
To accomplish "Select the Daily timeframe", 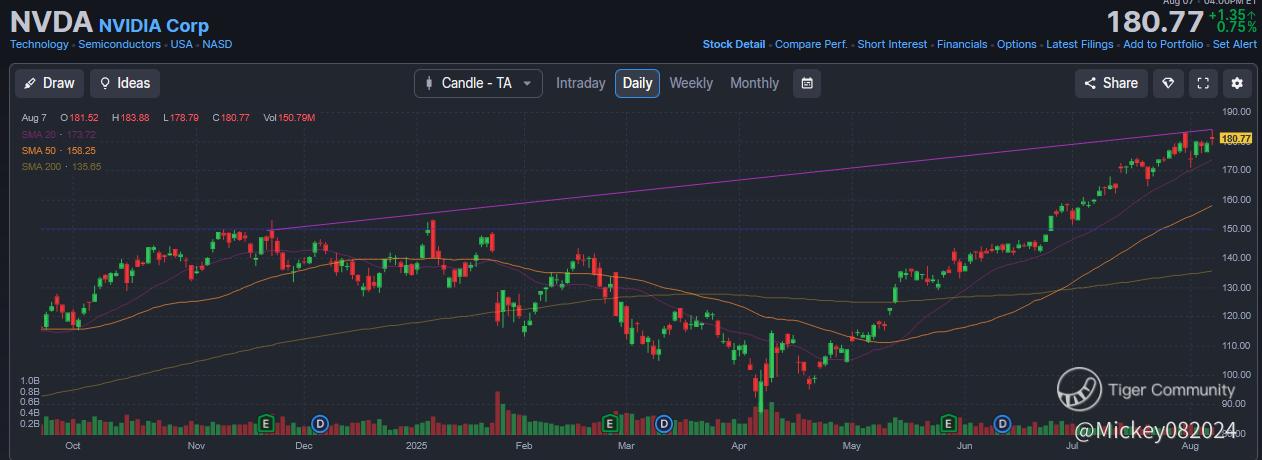I will point(637,83).
